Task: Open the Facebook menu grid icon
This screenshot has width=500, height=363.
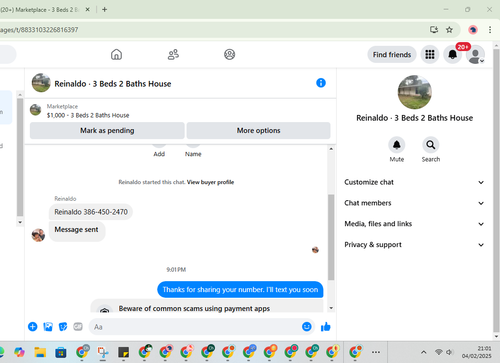Action: [x=430, y=54]
